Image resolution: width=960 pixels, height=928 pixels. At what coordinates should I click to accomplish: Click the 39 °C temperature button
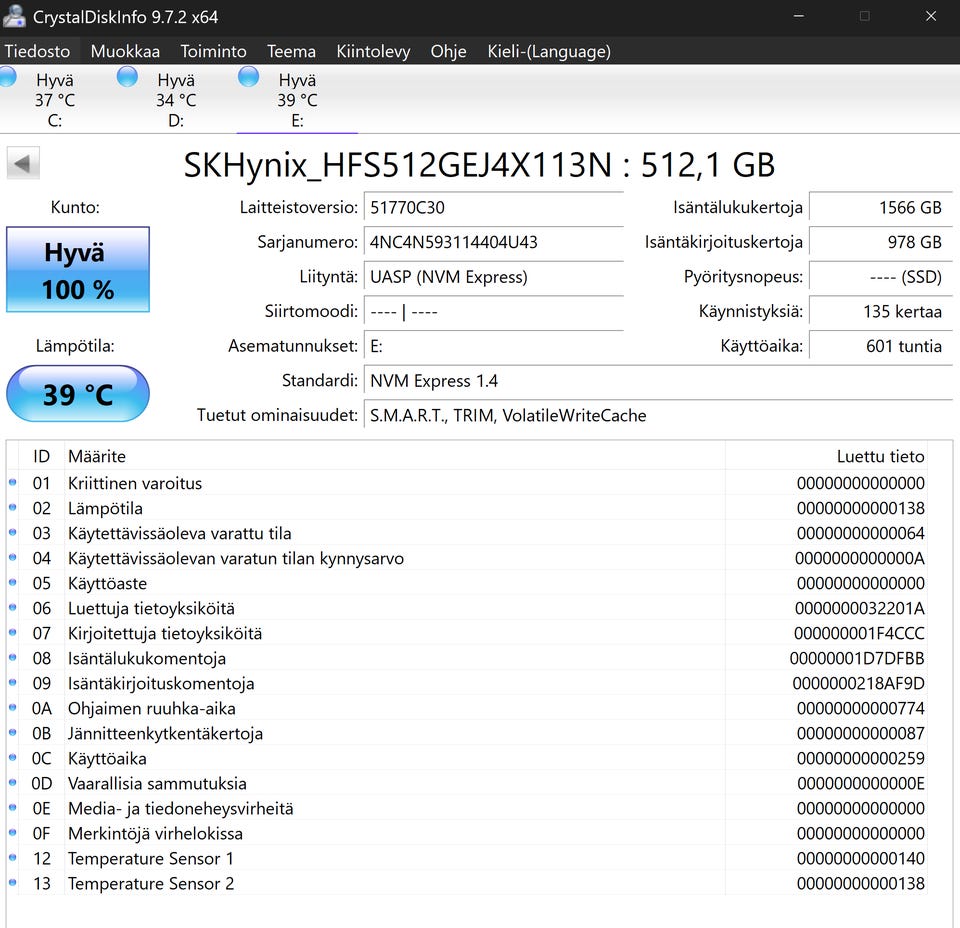tap(78, 394)
